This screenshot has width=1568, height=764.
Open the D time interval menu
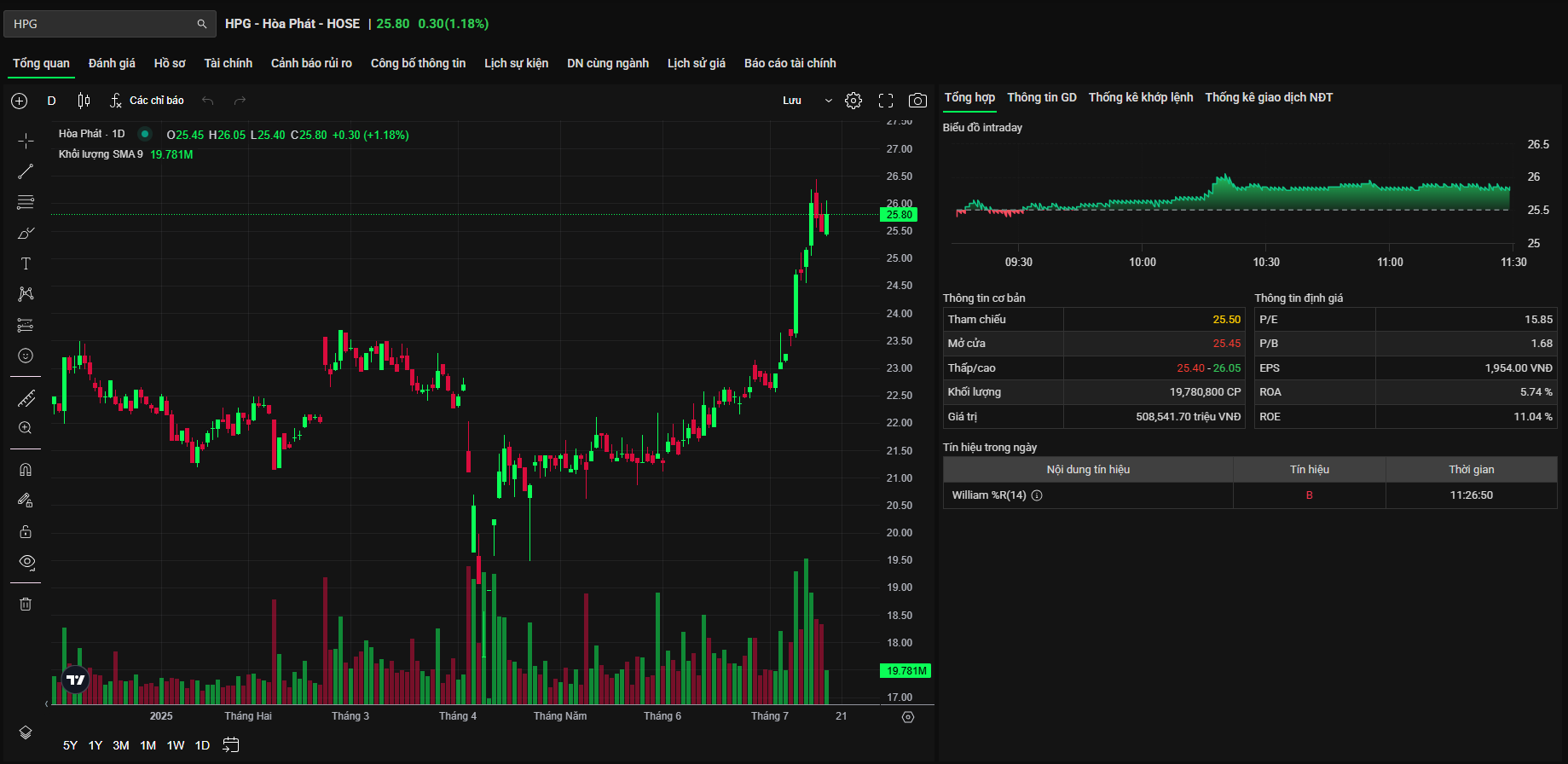(51, 101)
